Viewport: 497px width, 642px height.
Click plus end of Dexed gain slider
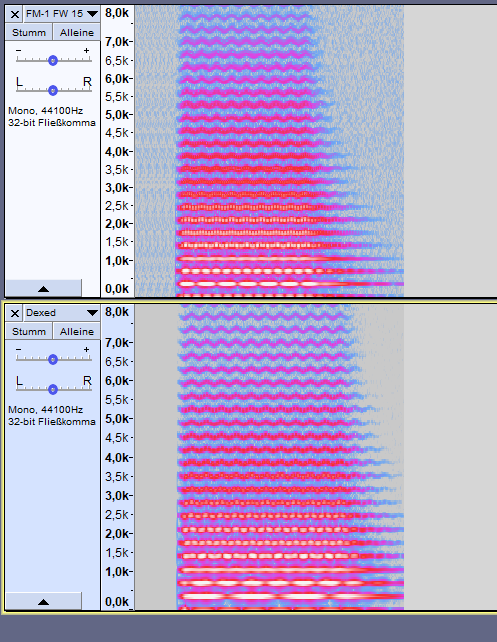click(86, 350)
